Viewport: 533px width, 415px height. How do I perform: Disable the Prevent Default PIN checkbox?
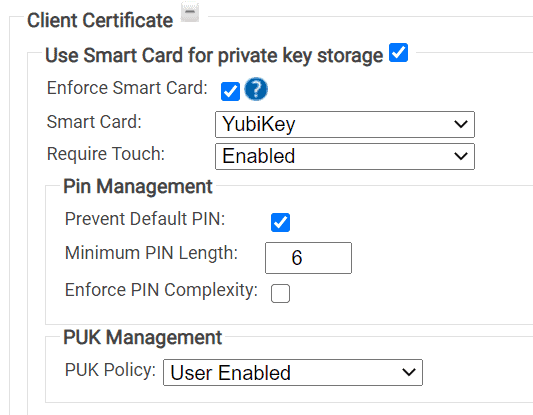click(x=280, y=222)
